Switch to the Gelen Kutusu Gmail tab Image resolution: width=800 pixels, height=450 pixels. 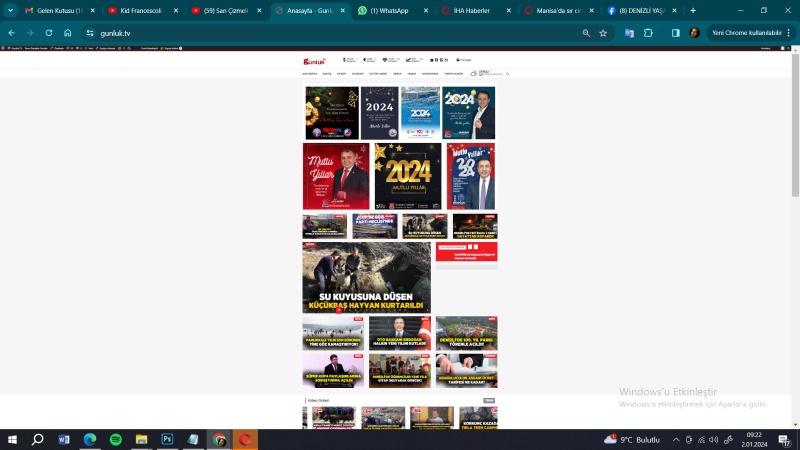click(55, 10)
